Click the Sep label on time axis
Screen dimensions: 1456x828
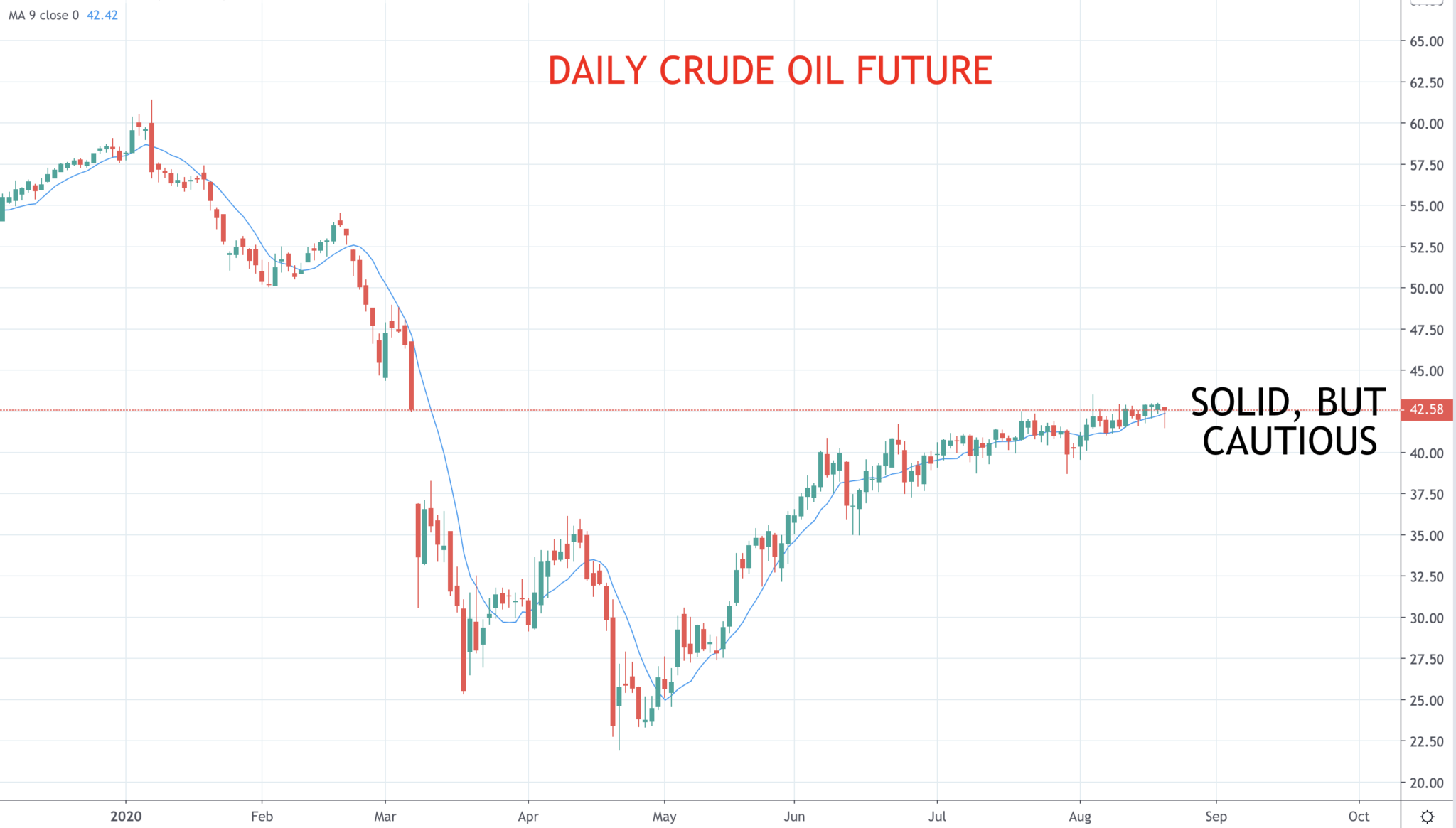[1216, 817]
